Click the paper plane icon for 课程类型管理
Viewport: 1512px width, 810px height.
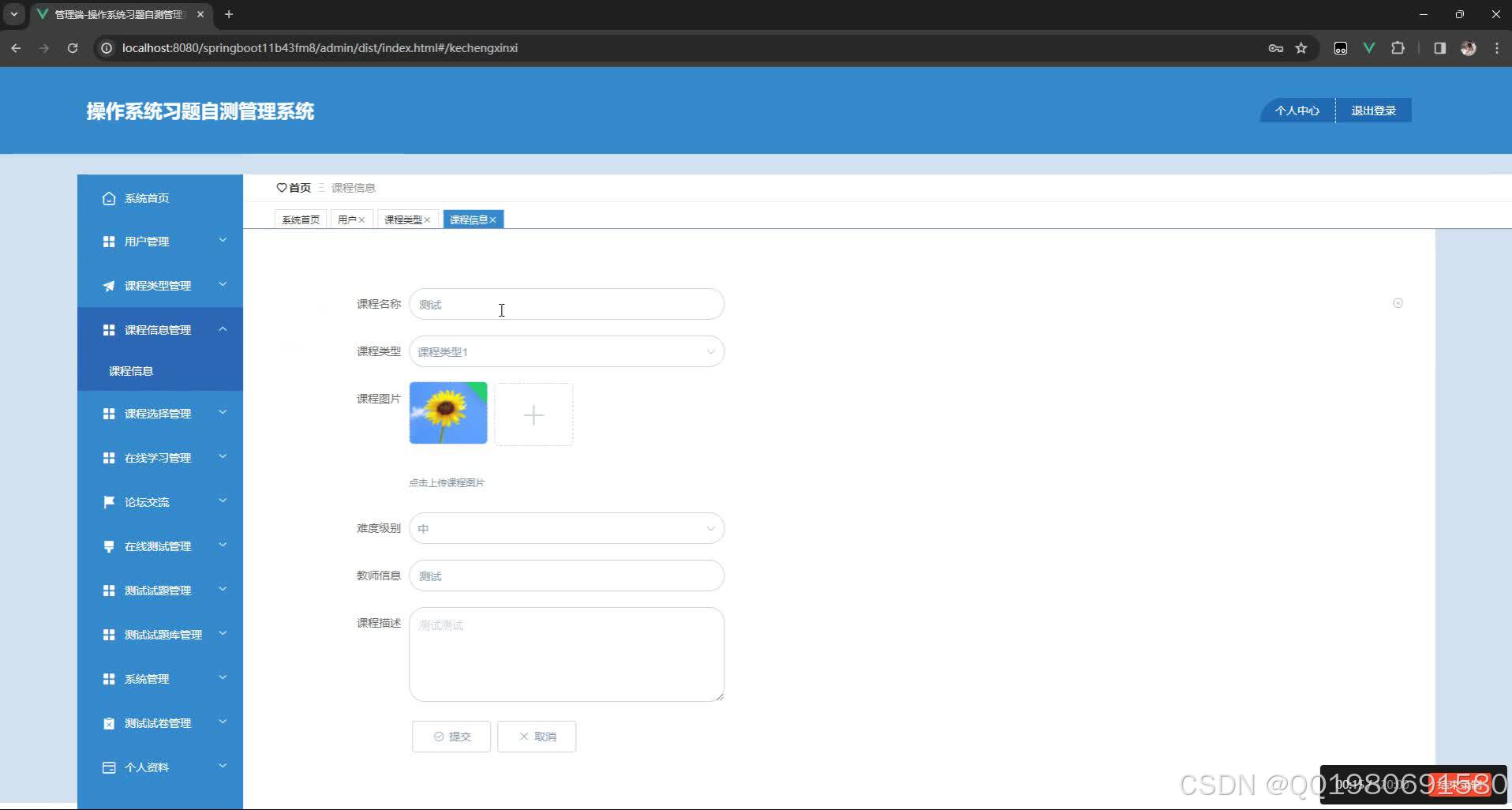click(109, 286)
